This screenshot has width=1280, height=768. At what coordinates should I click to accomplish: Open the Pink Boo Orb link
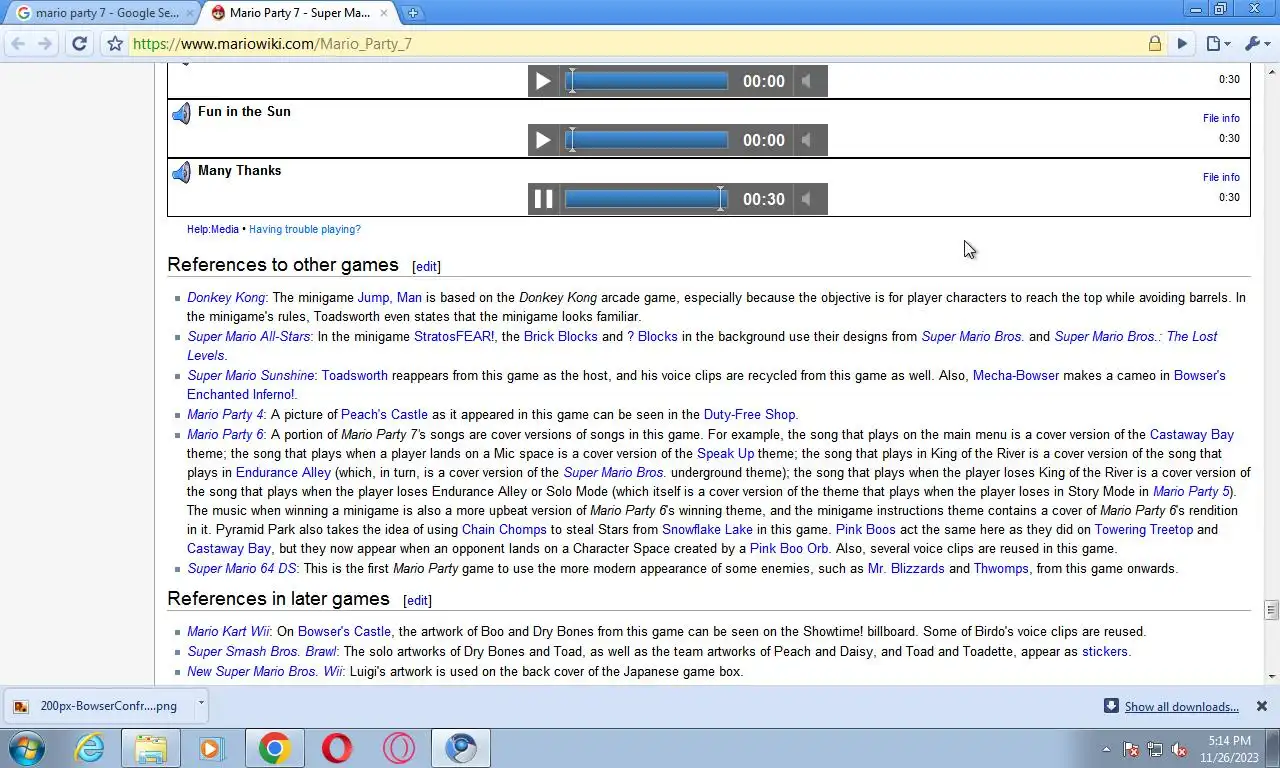tap(789, 548)
